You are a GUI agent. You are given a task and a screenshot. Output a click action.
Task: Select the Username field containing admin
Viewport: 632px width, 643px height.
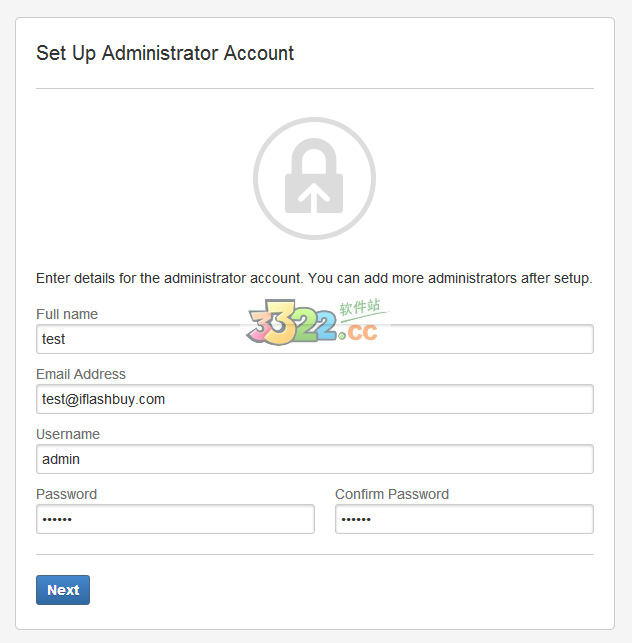pos(314,459)
